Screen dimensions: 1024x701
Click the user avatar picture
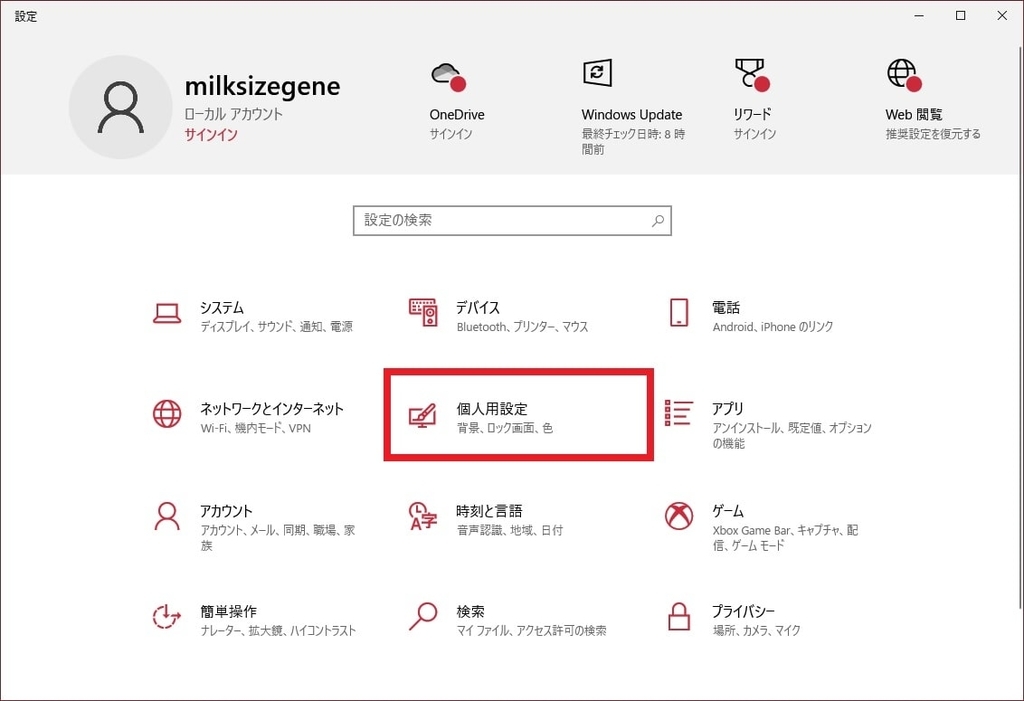121,107
